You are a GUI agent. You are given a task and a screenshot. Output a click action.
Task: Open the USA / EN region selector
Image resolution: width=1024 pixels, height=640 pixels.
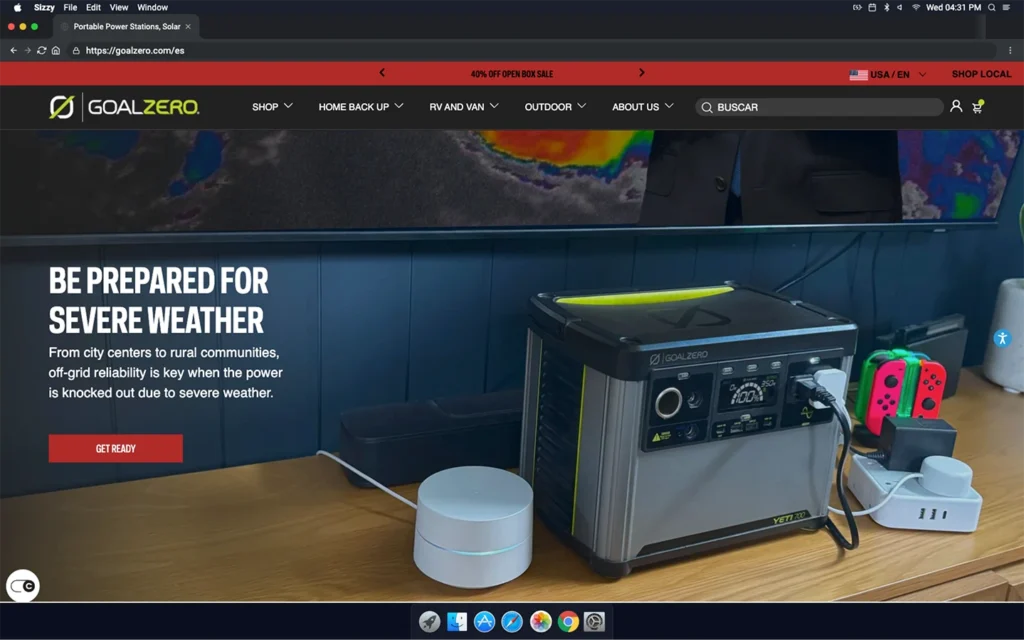(888, 74)
